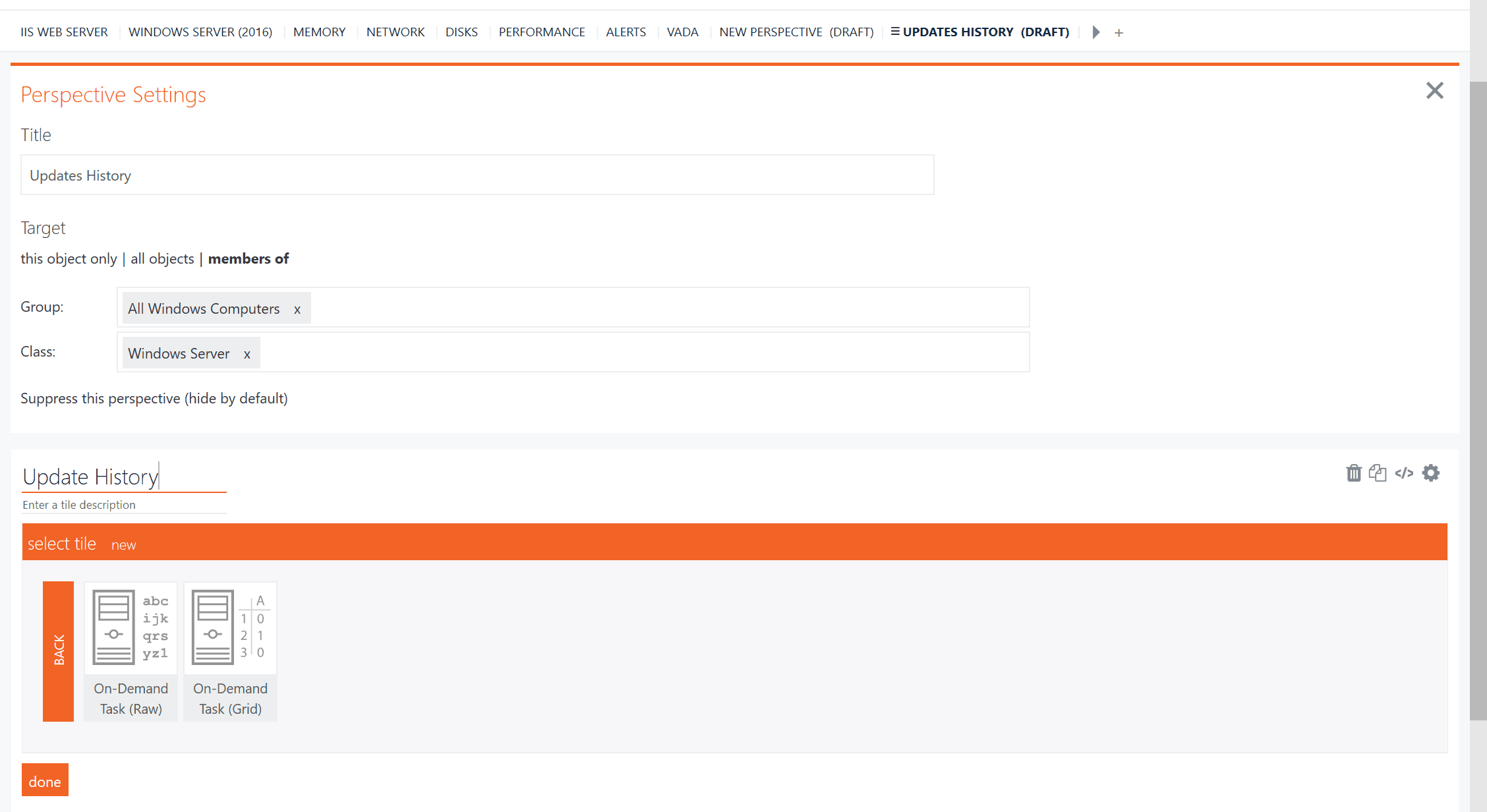Select On-Demand Task (Grid) tile

point(230,651)
